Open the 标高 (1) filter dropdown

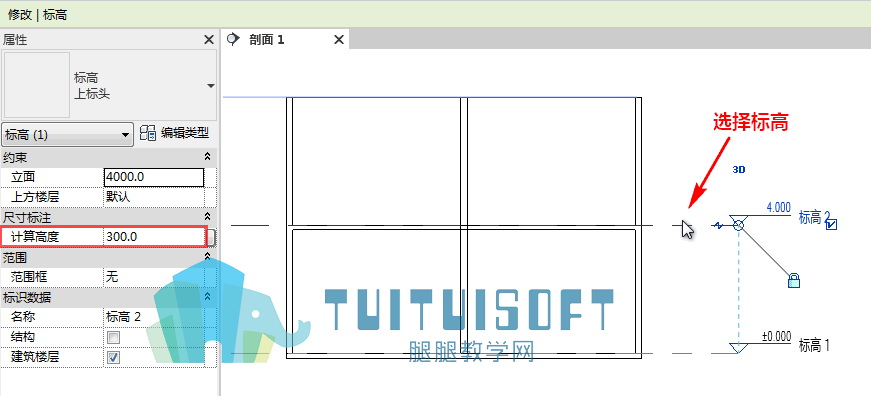68,134
